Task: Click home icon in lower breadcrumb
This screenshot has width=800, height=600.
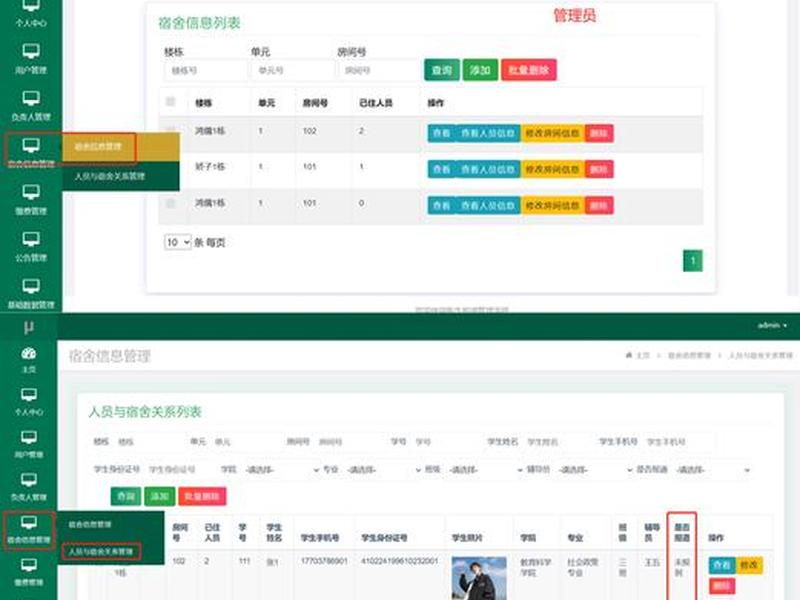Action: [x=629, y=355]
